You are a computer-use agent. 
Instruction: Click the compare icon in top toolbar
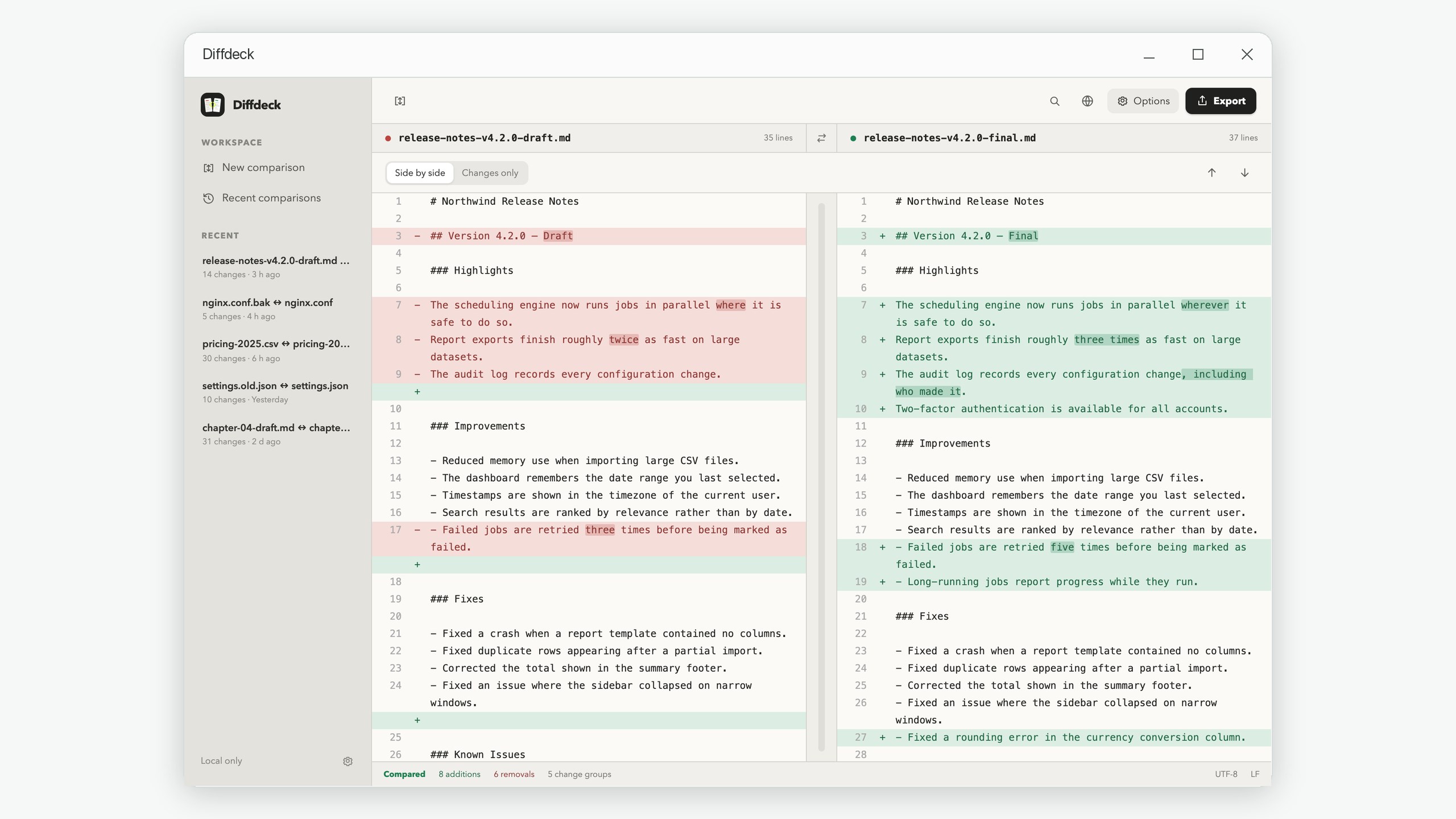pos(400,101)
